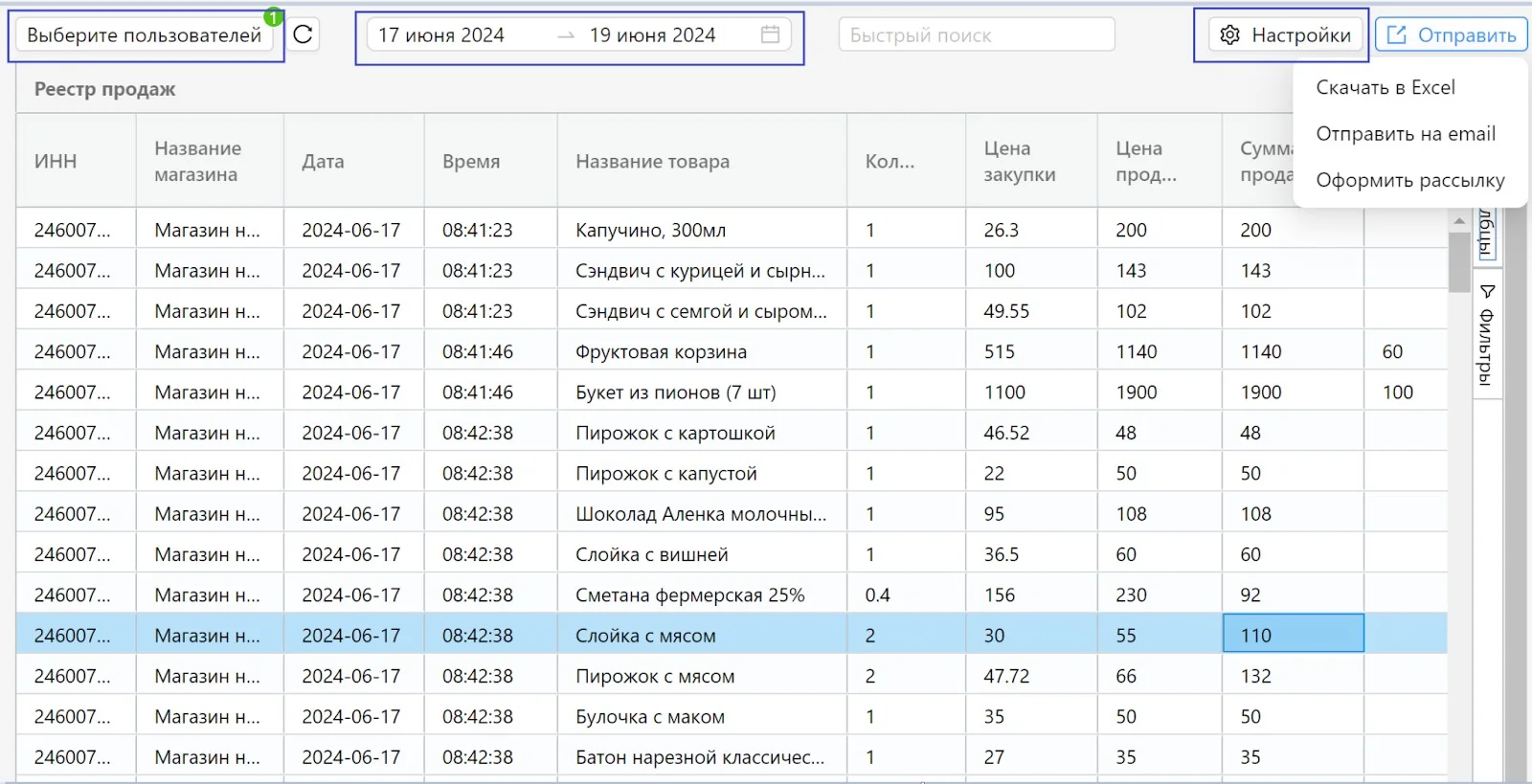
Task: Select the Капучино, 300мл product cell
Action: coord(702,230)
